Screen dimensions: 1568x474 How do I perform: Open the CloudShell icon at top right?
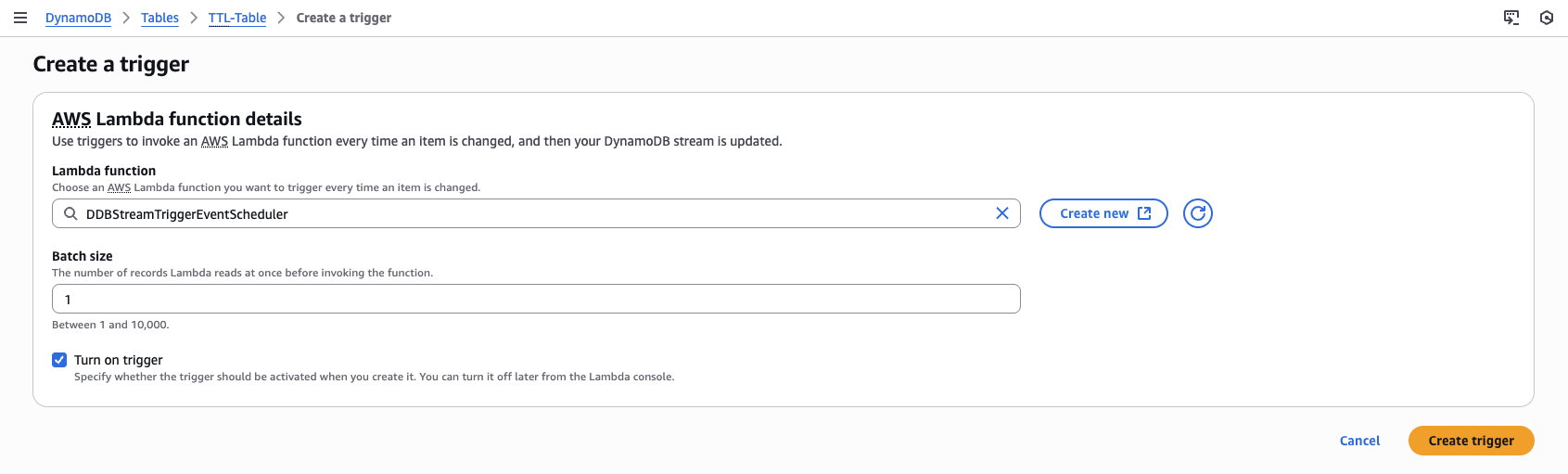coord(1511,18)
